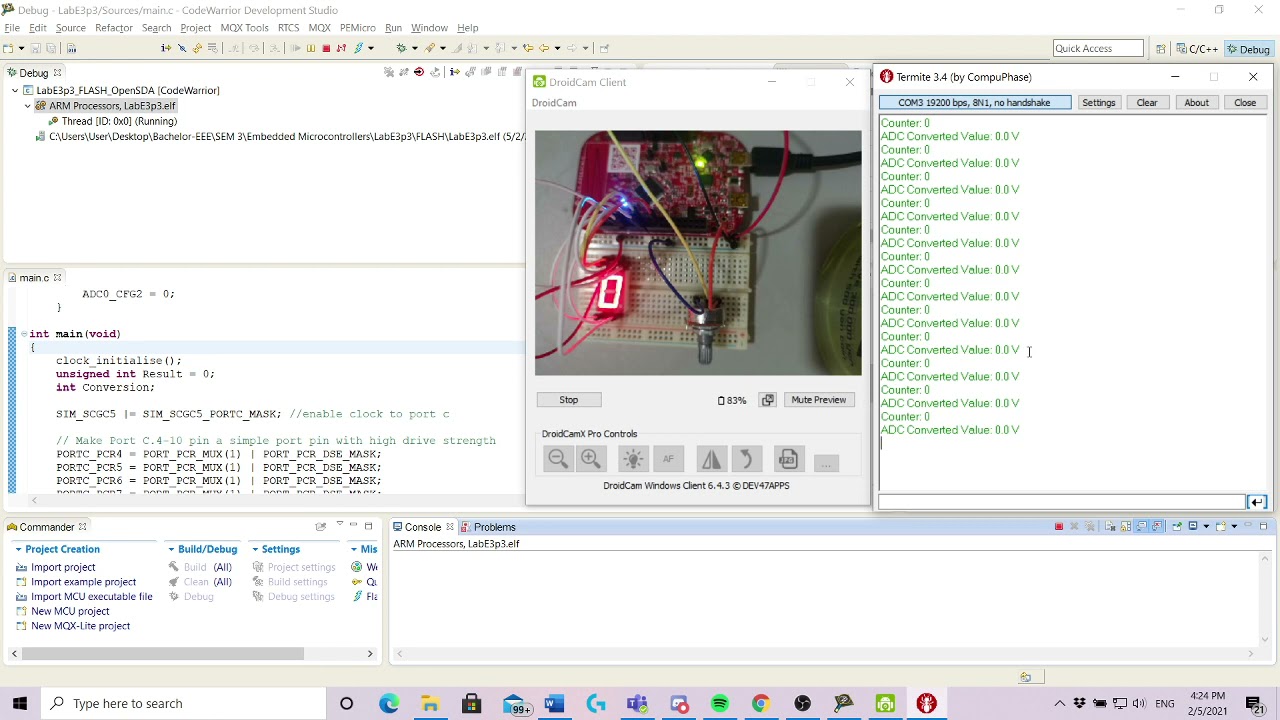The image size is (1280, 720).
Task: Open File Explorer from the taskbar
Action: 430,703
